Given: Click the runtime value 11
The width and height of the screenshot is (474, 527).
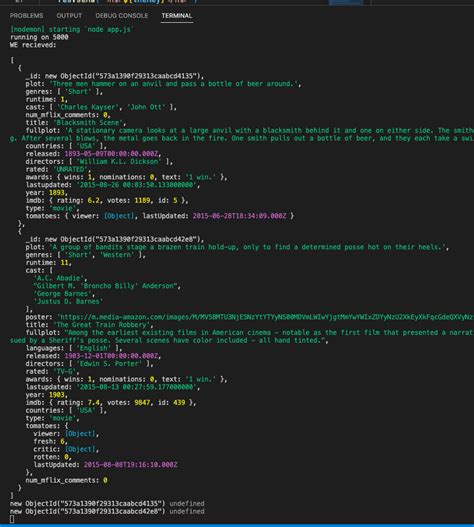Looking at the screenshot, I should (x=64, y=262).
